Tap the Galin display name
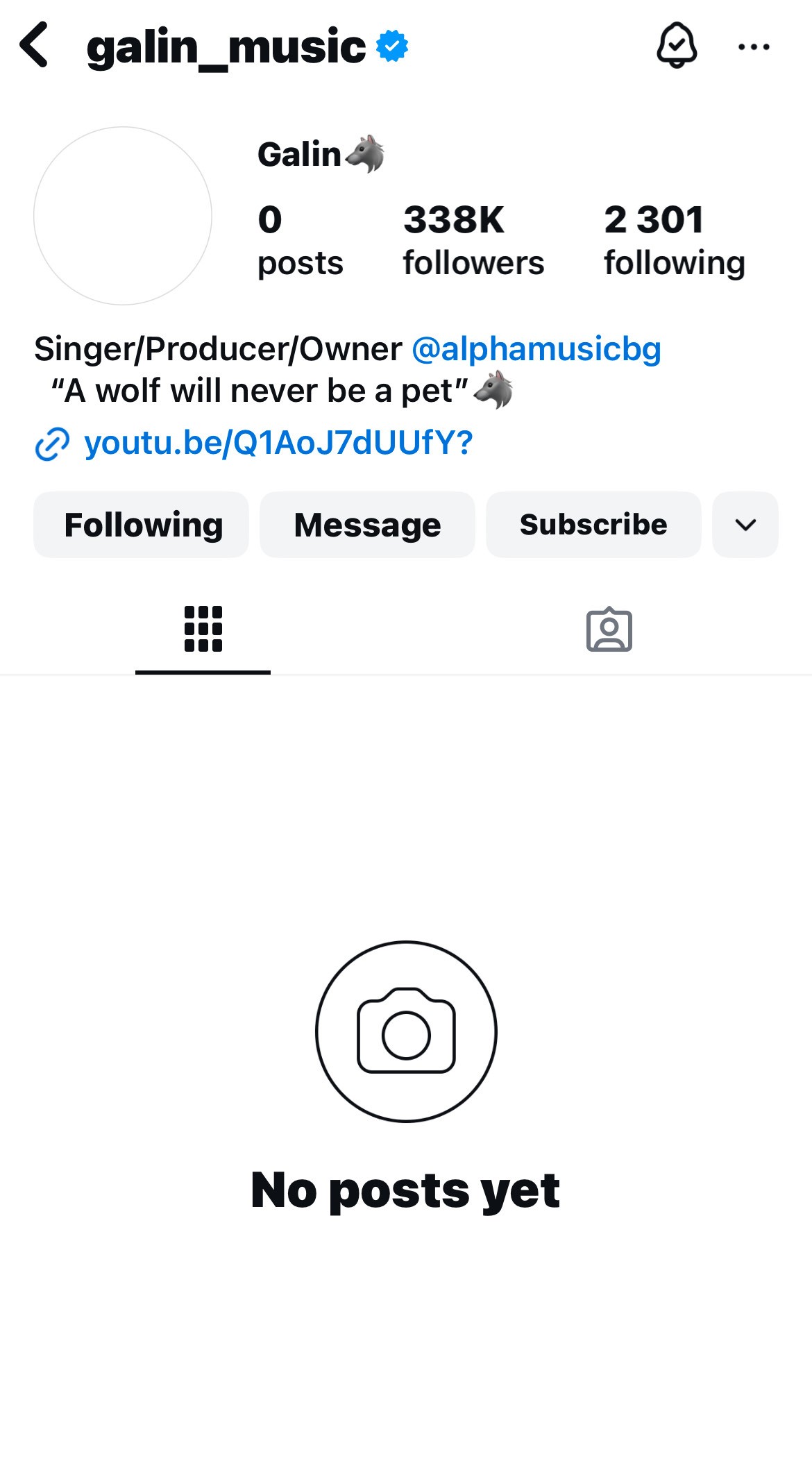 (300, 154)
